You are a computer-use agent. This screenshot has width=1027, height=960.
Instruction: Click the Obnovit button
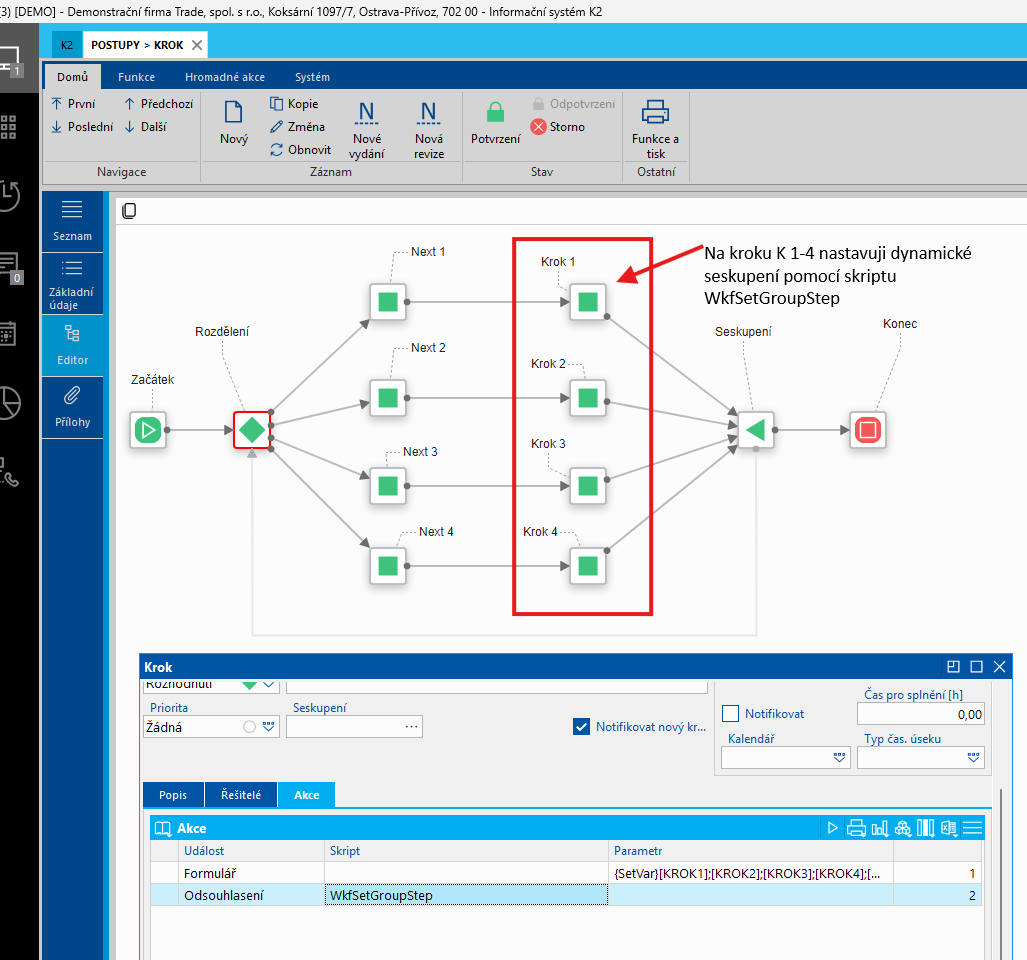301,150
